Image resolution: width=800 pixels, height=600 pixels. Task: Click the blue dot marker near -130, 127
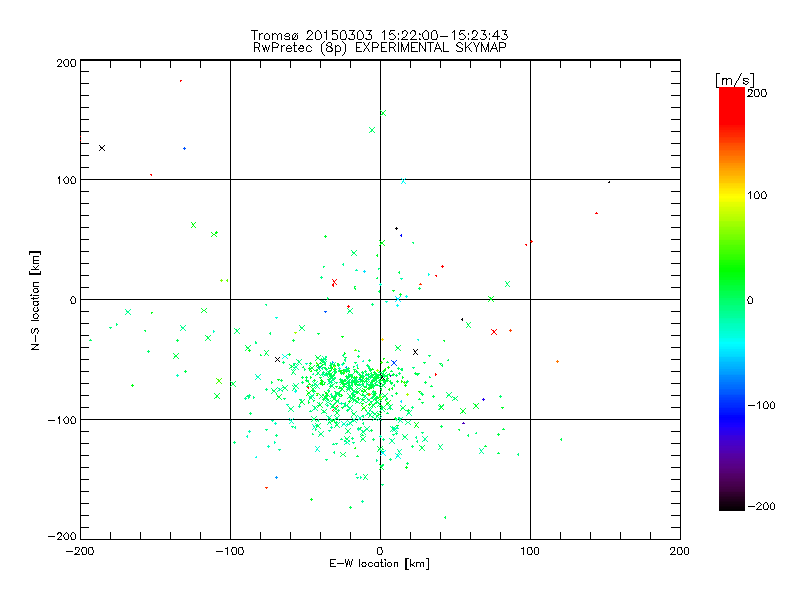(x=185, y=148)
